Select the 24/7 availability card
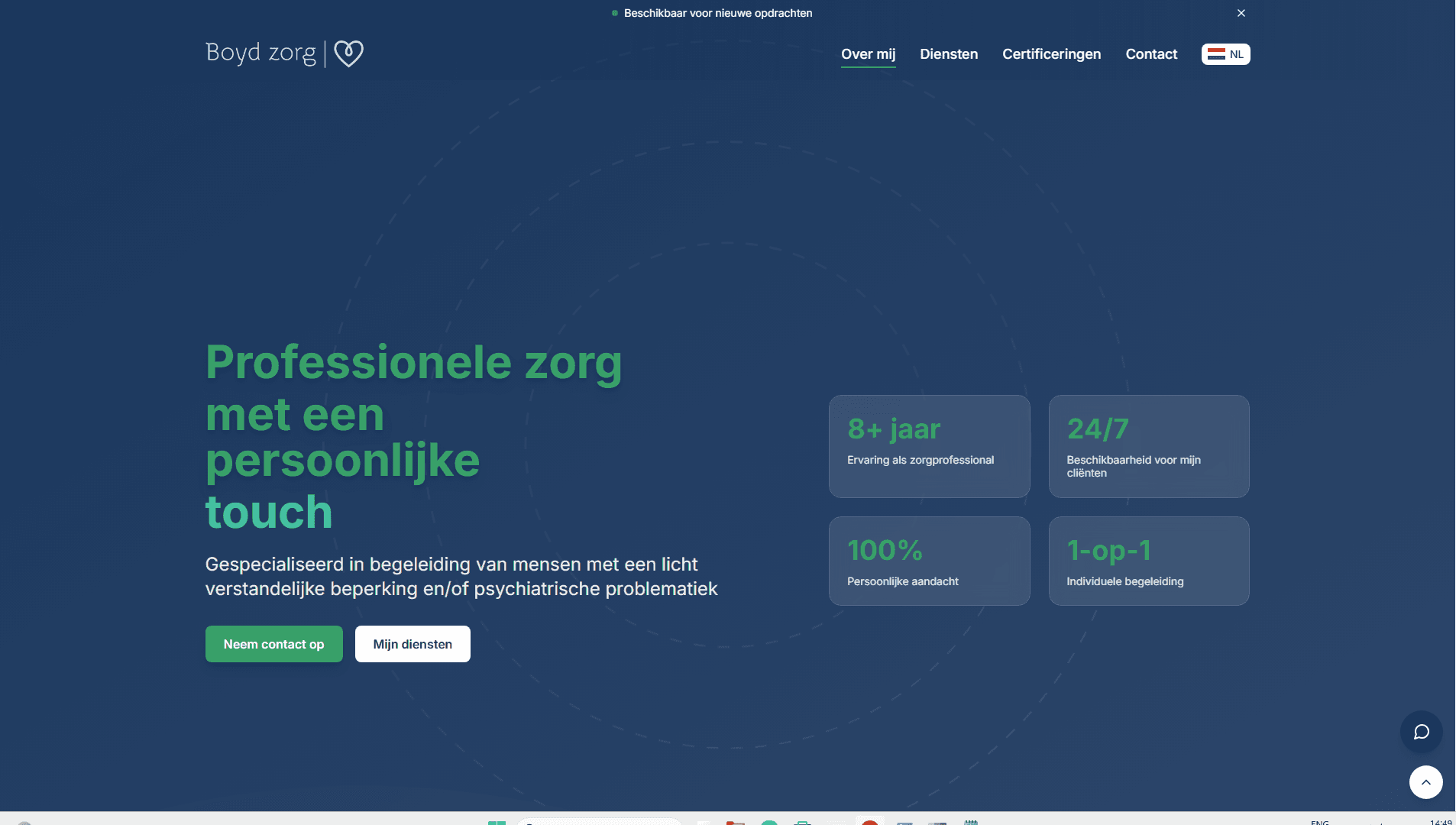1456x825 pixels. (1148, 446)
